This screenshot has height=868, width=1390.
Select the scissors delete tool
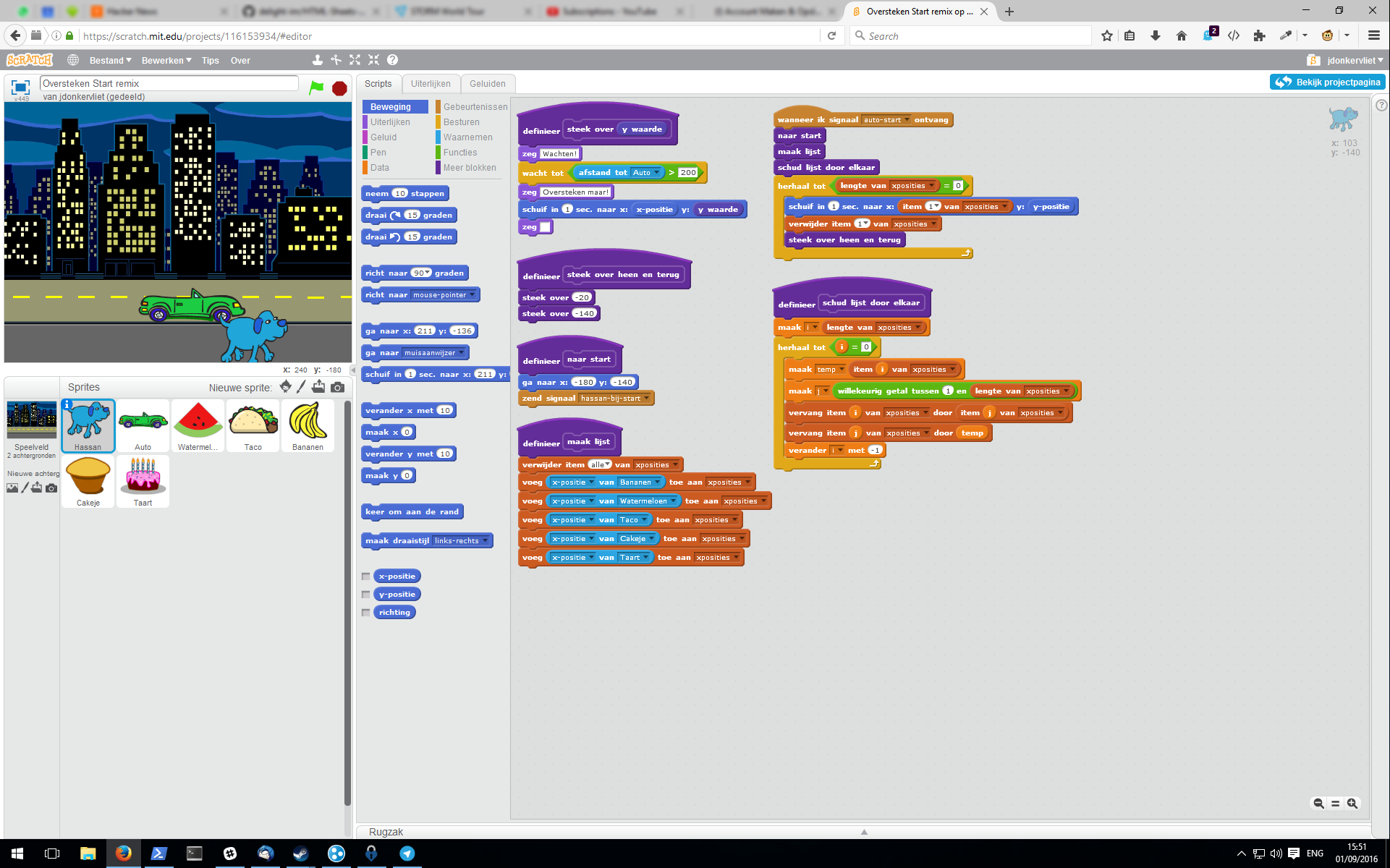(336, 60)
